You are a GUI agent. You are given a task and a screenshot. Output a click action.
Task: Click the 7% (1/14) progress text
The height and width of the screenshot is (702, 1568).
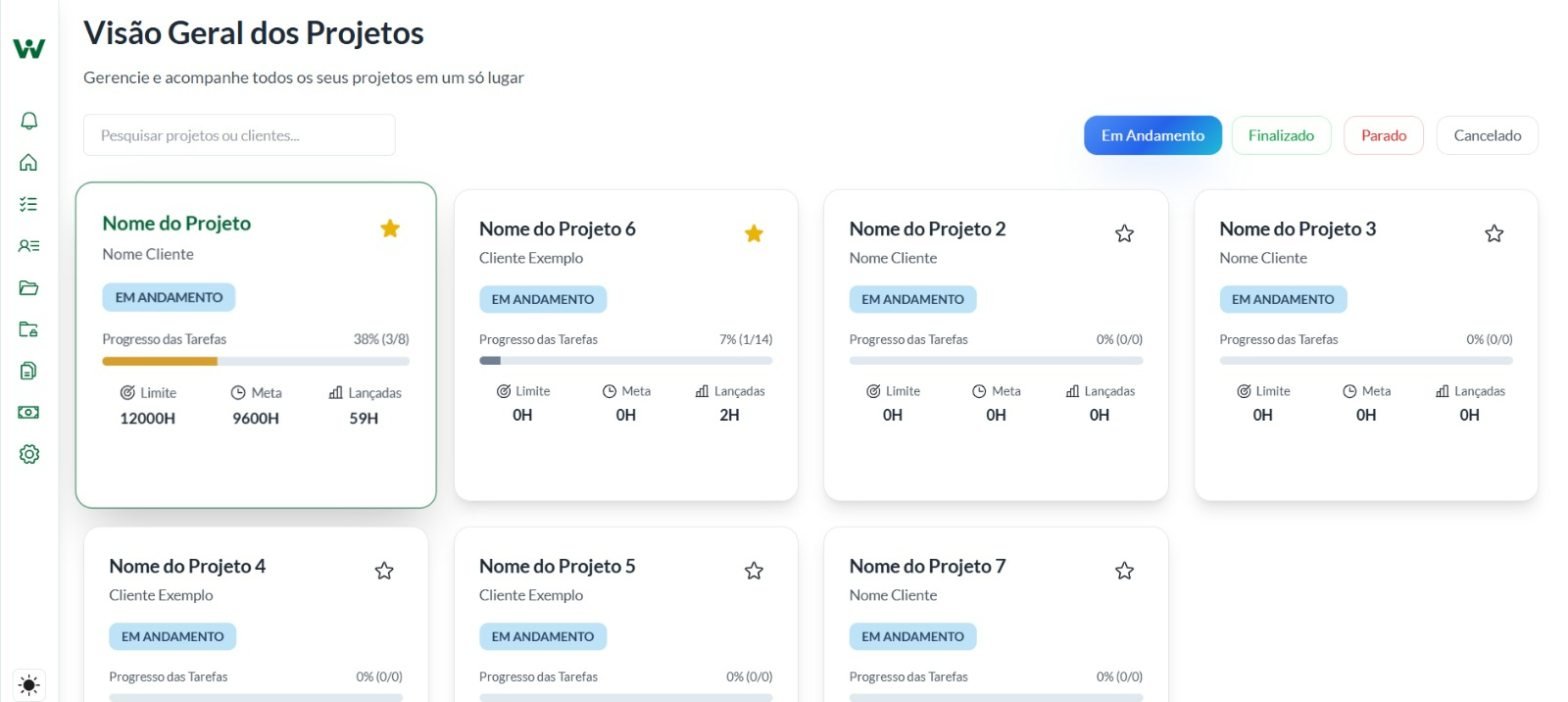click(x=746, y=339)
